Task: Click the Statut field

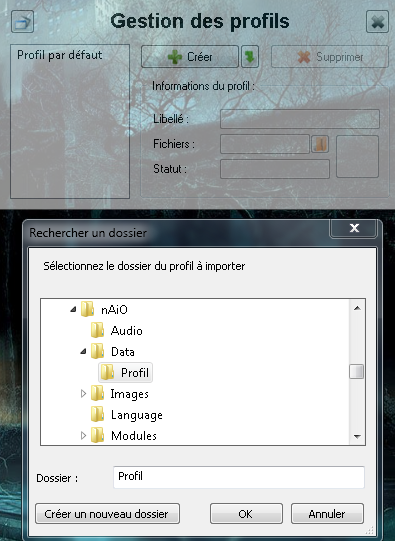Action: point(275,169)
